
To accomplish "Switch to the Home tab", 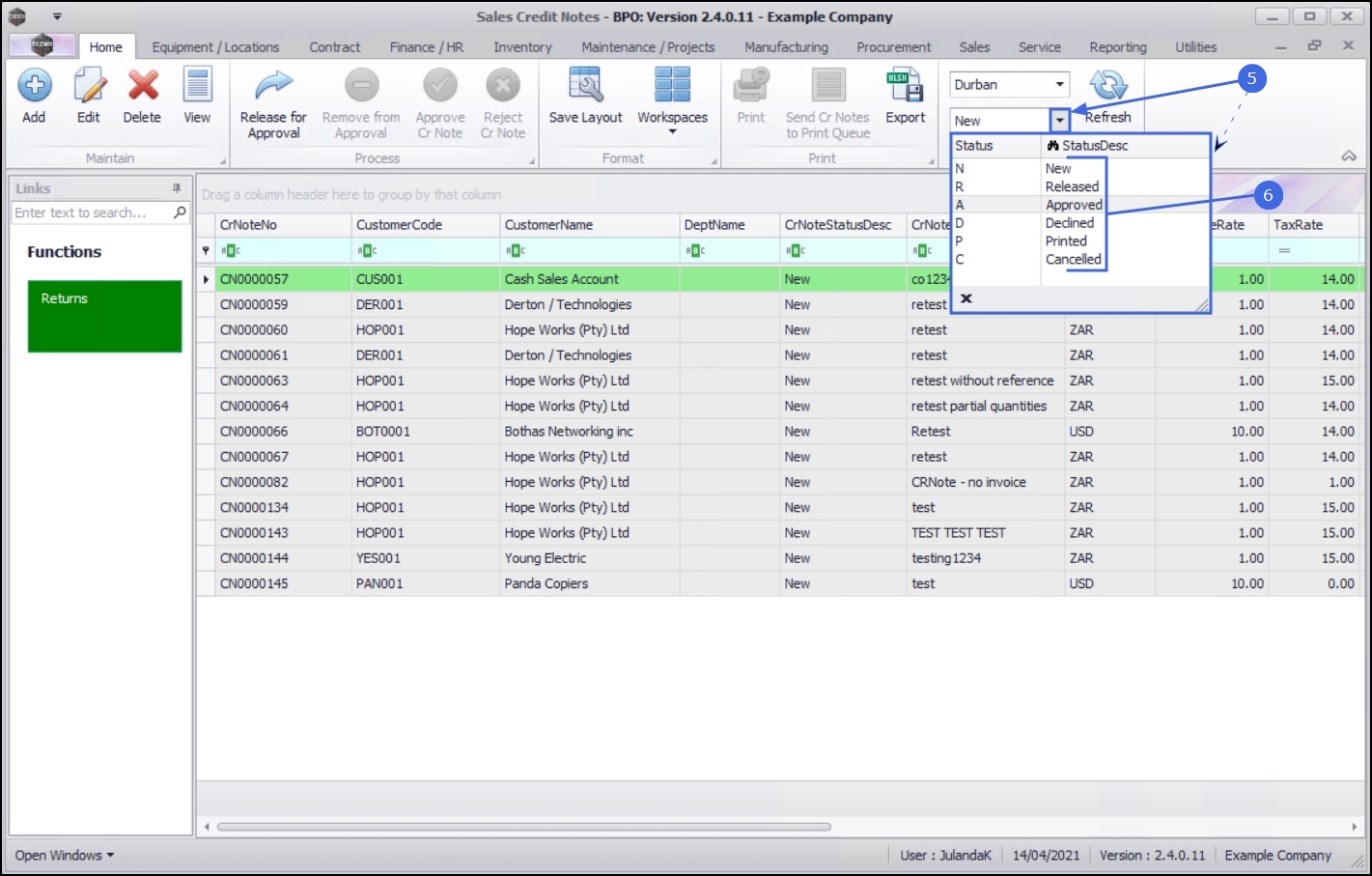I will click(106, 47).
